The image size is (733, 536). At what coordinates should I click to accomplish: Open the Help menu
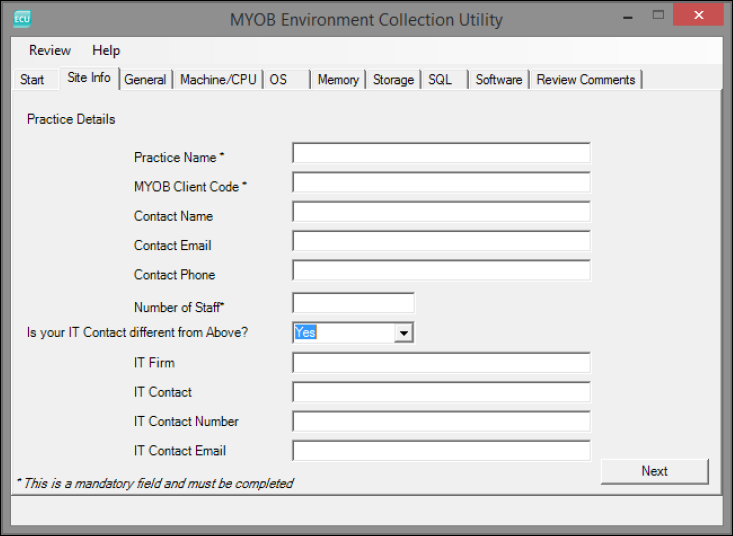pos(106,50)
